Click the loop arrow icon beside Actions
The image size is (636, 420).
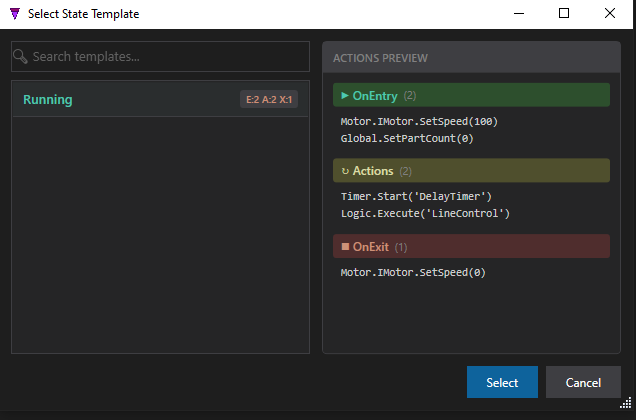(x=345, y=171)
